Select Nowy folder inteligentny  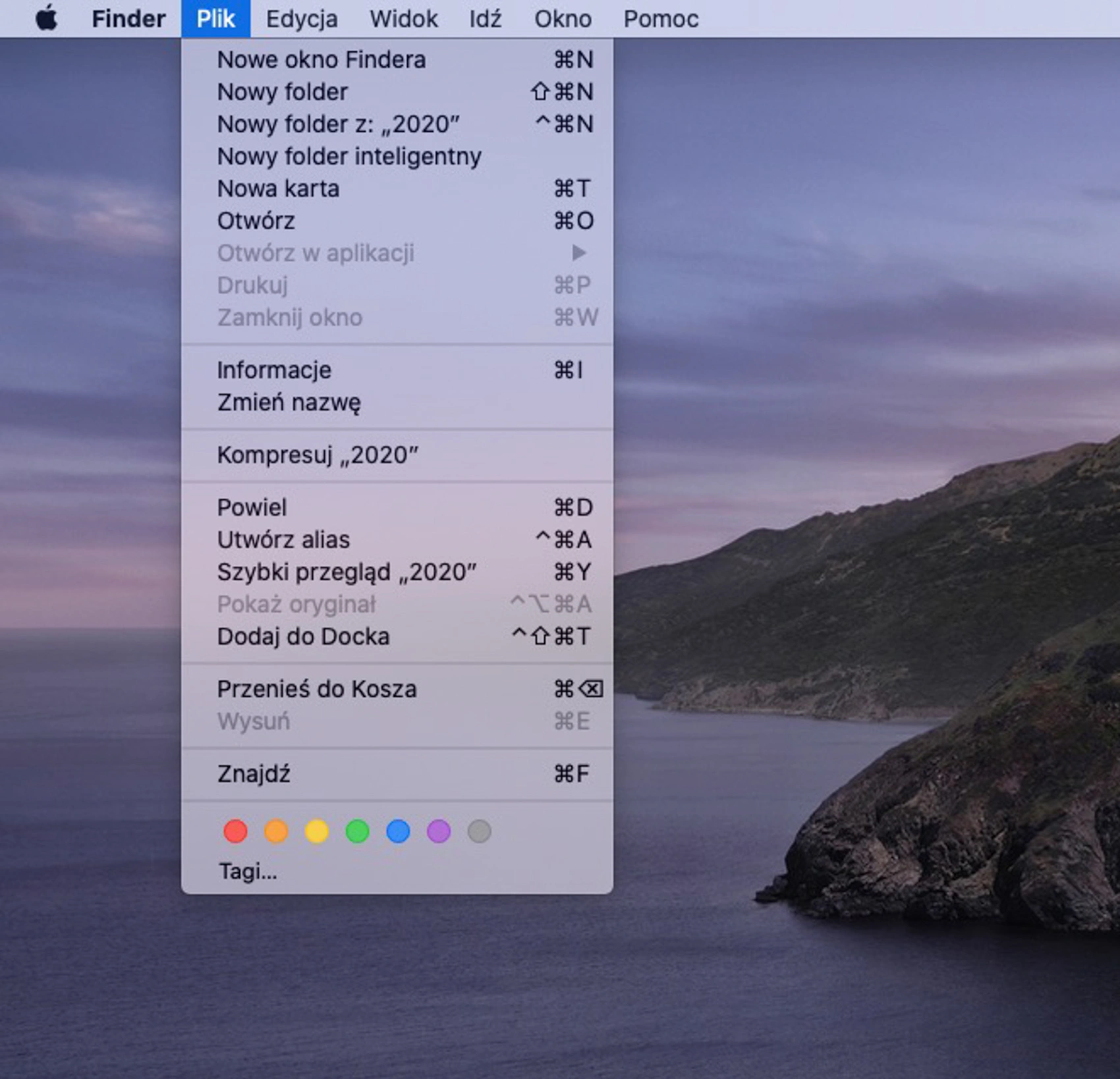[x=397, y=157]
